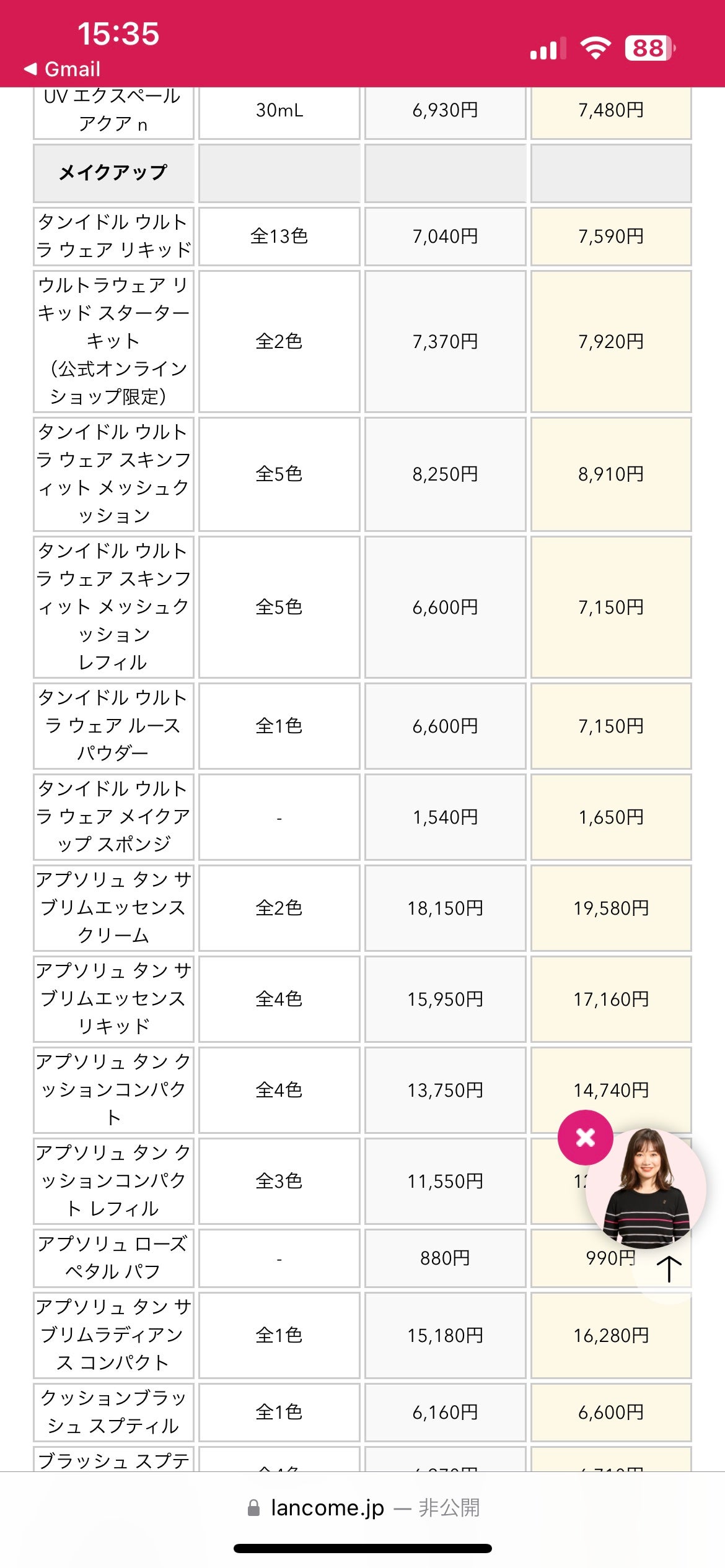Tap the Wi-Fi status icon
This screenshot has height=1568, width=725.
click(x=595, y=48)
